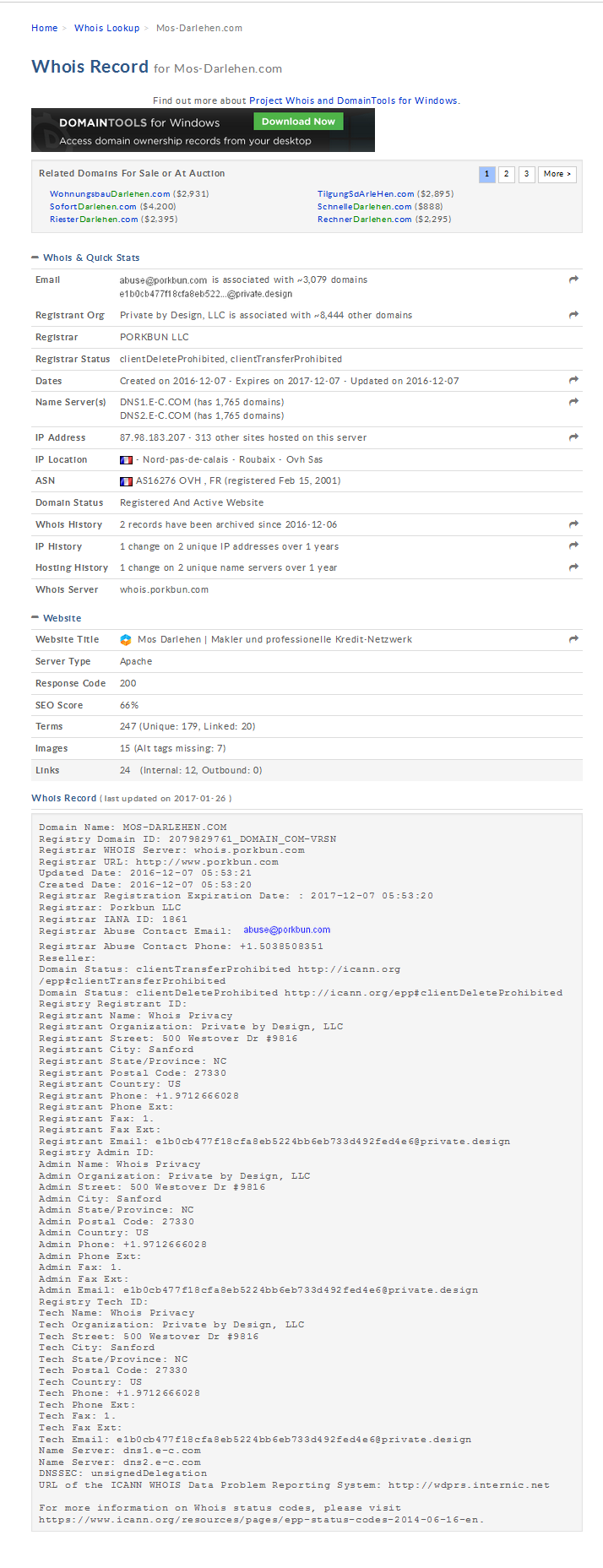Click the PORKBUN LLC registrar value
The height and width of the screenshot is (1568, 603).
click(x=155, y=337)
